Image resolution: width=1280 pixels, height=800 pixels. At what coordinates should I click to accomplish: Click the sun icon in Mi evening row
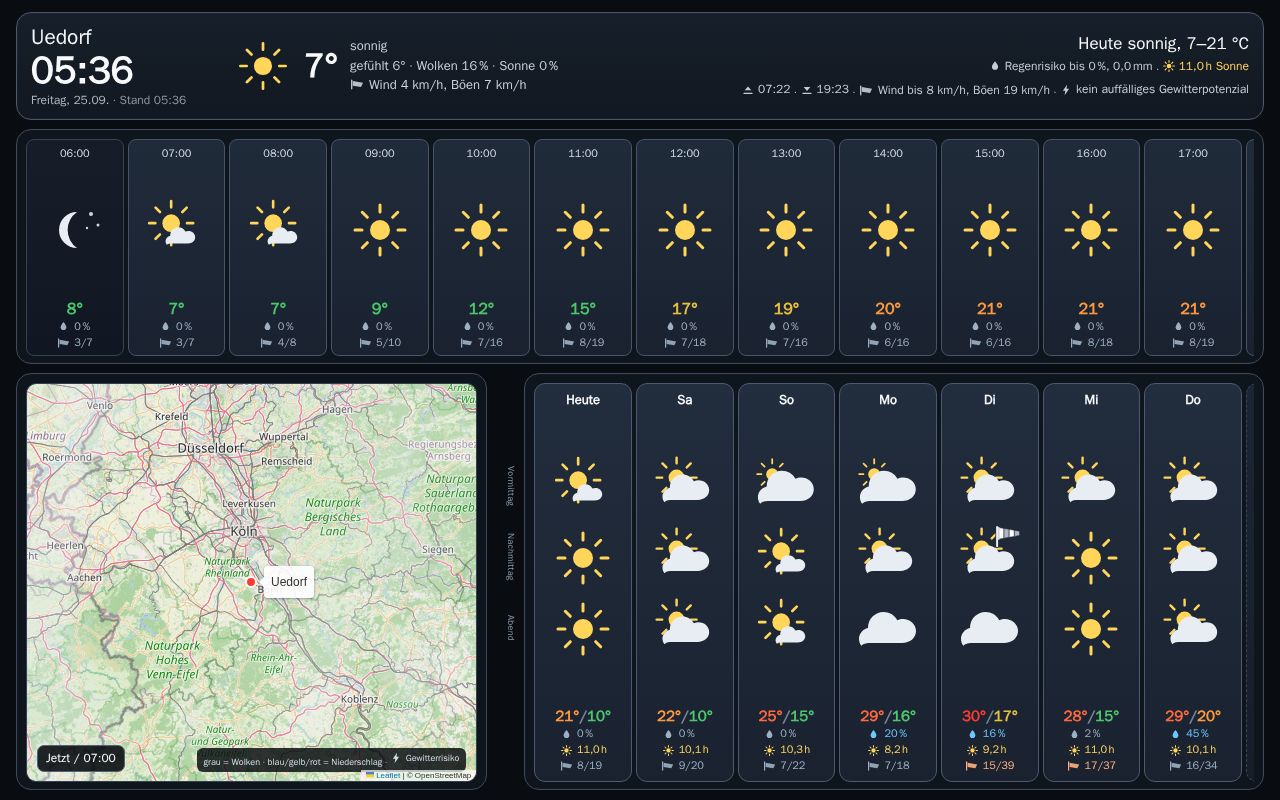pyautogui.click(x=1091, y=630)
